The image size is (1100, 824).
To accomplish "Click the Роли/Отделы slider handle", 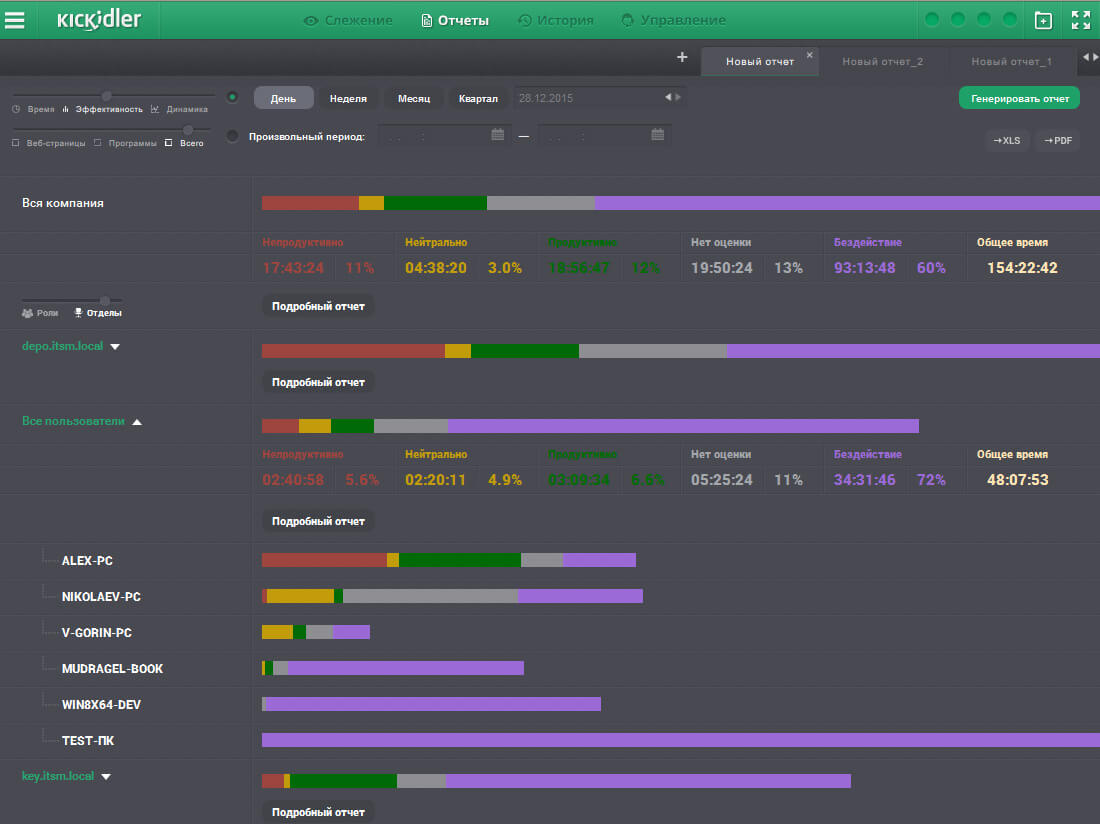I will (104, 300).
